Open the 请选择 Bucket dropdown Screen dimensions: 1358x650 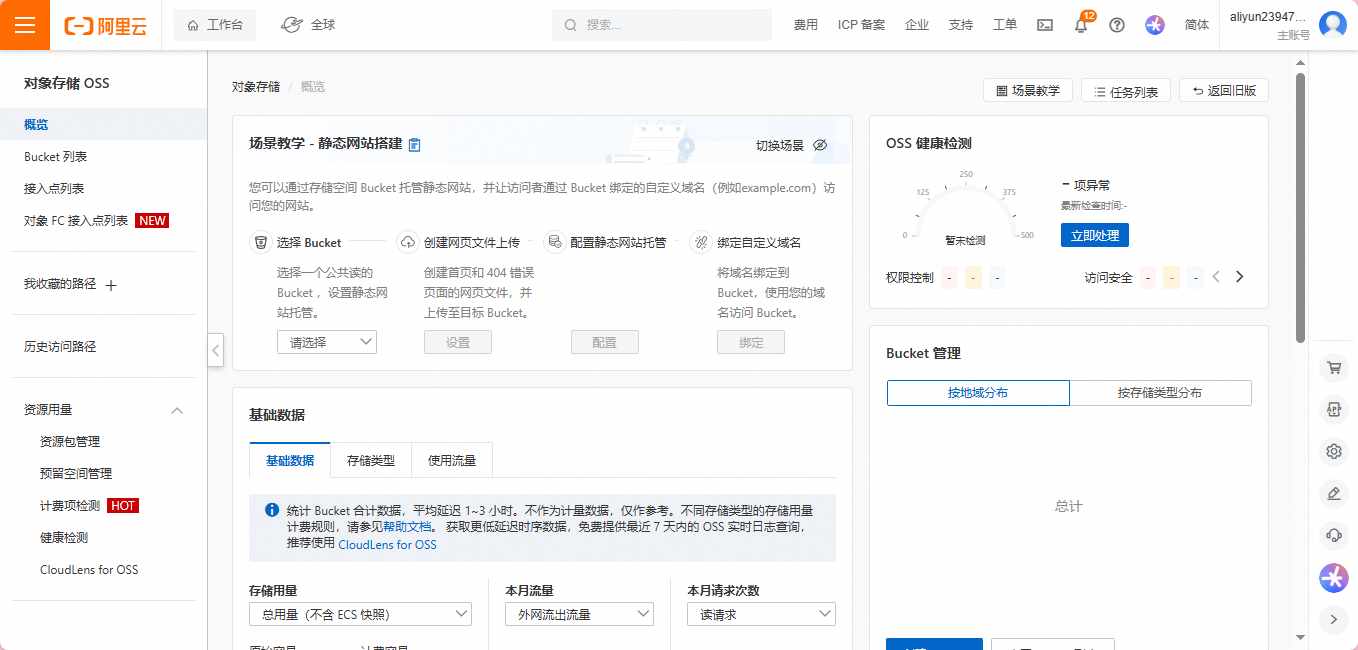point(327,342)
